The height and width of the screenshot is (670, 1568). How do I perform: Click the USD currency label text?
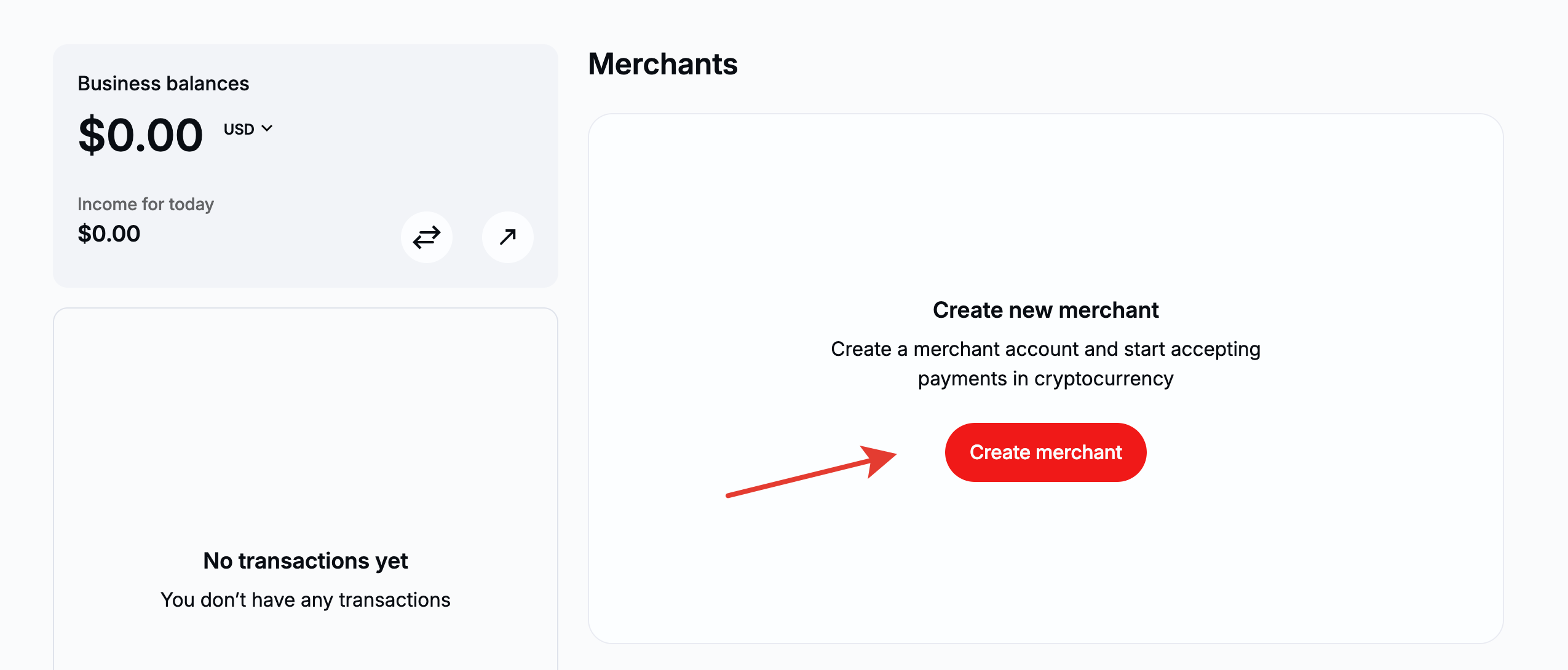click(x=239, y=129)
